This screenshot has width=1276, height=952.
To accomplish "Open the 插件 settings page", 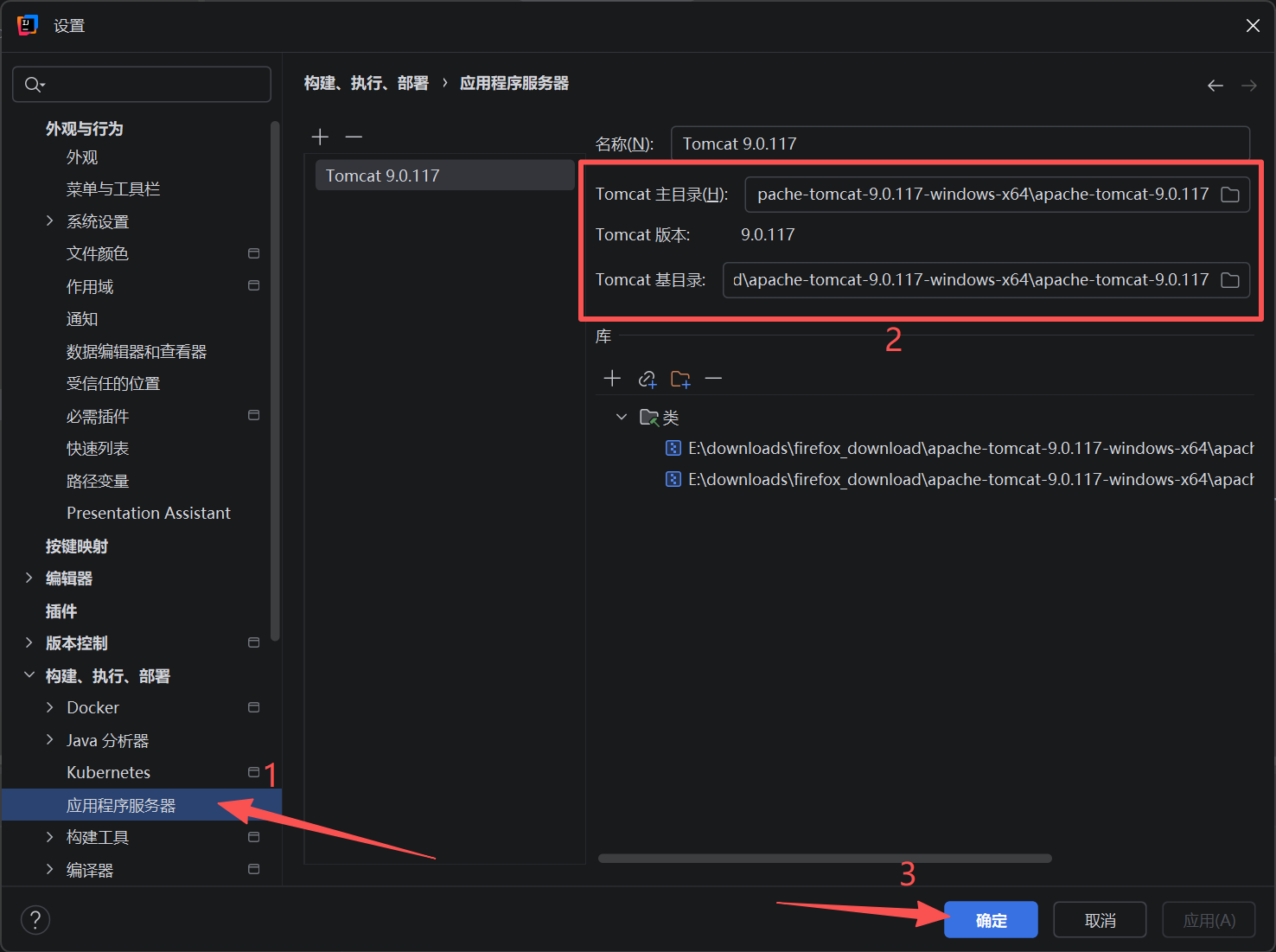I will (x=61, y=611).
